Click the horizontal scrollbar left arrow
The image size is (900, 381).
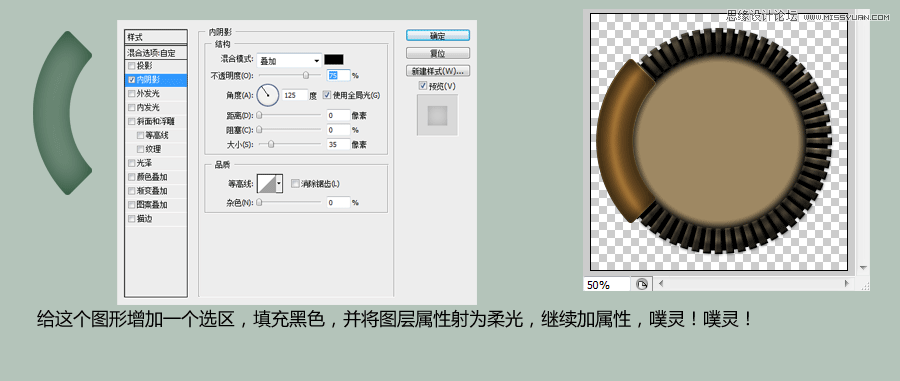tap(660, 283)
